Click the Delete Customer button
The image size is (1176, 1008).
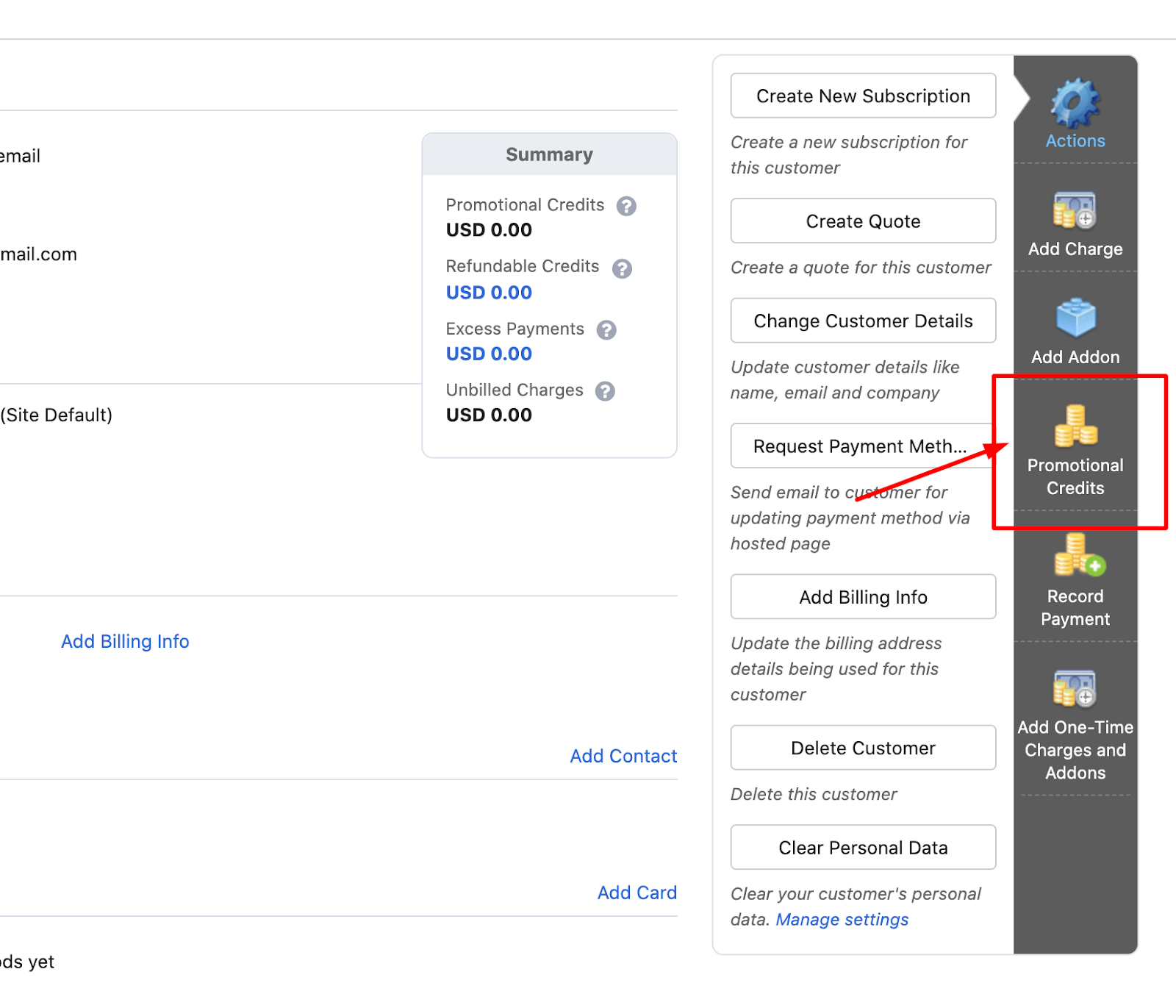(x=863, y=748)
